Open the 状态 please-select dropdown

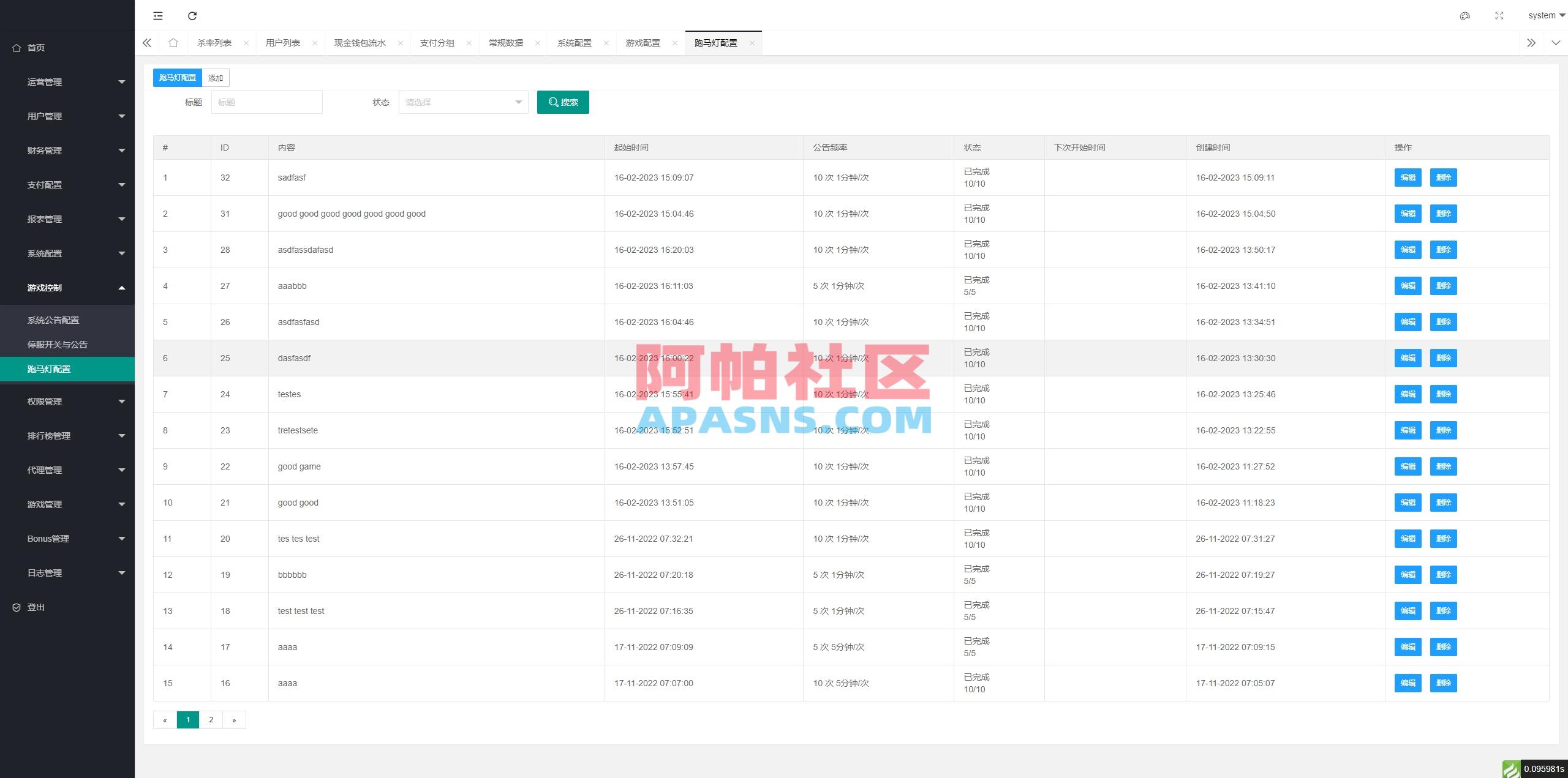pyautogui.click(x=462, y=102)
